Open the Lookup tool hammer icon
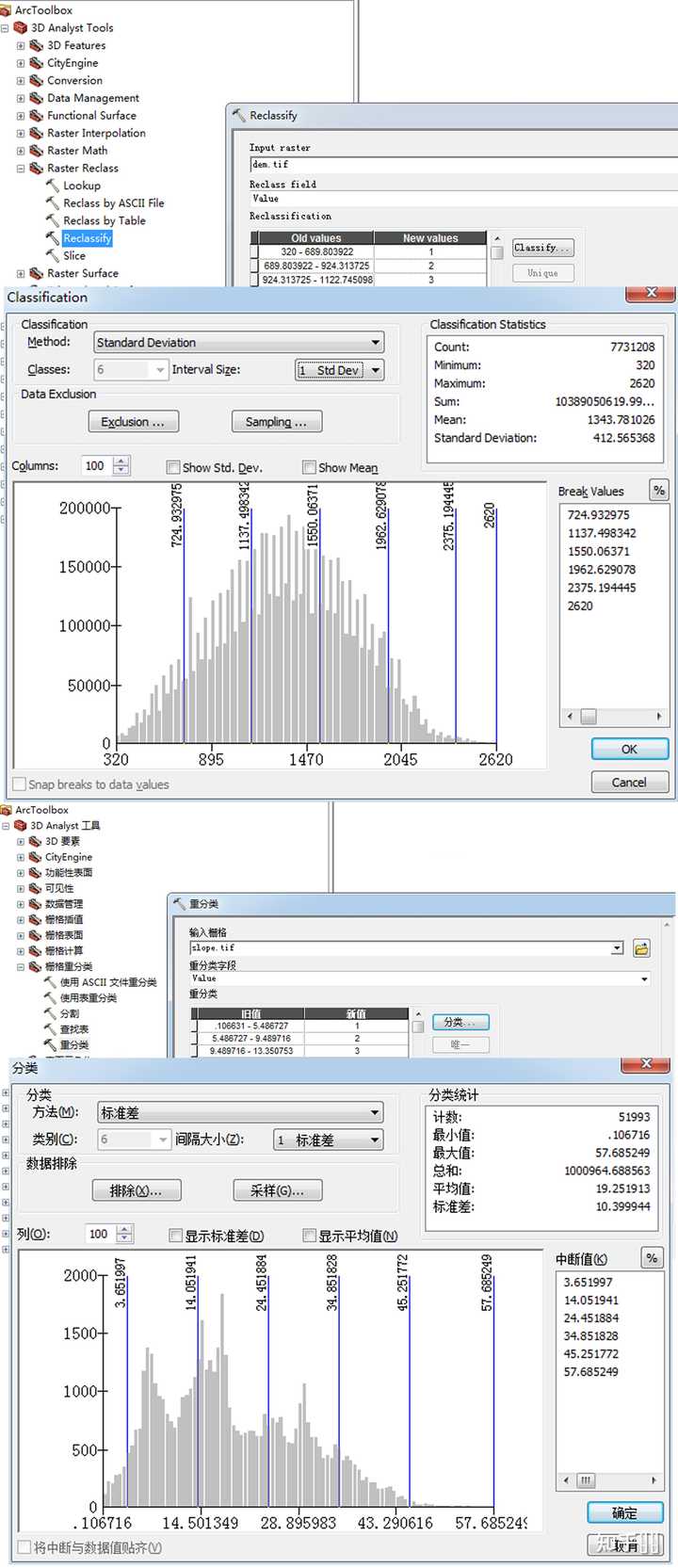This screenshot has height=1568, width=678. point(53,186)
